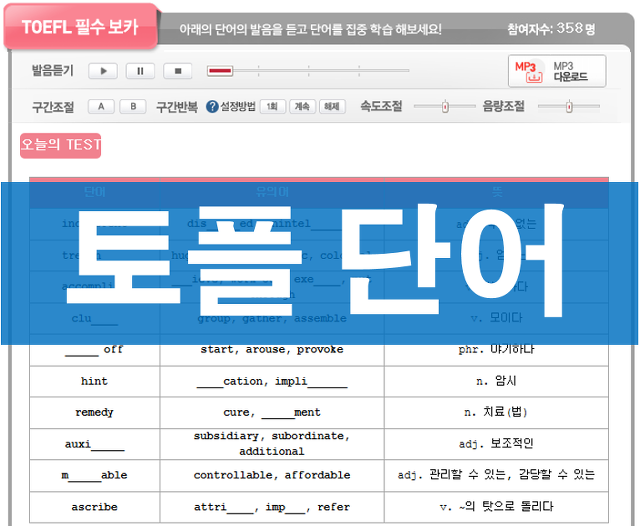Click meaning 'adj. 보조적인'

pos(496,444)
